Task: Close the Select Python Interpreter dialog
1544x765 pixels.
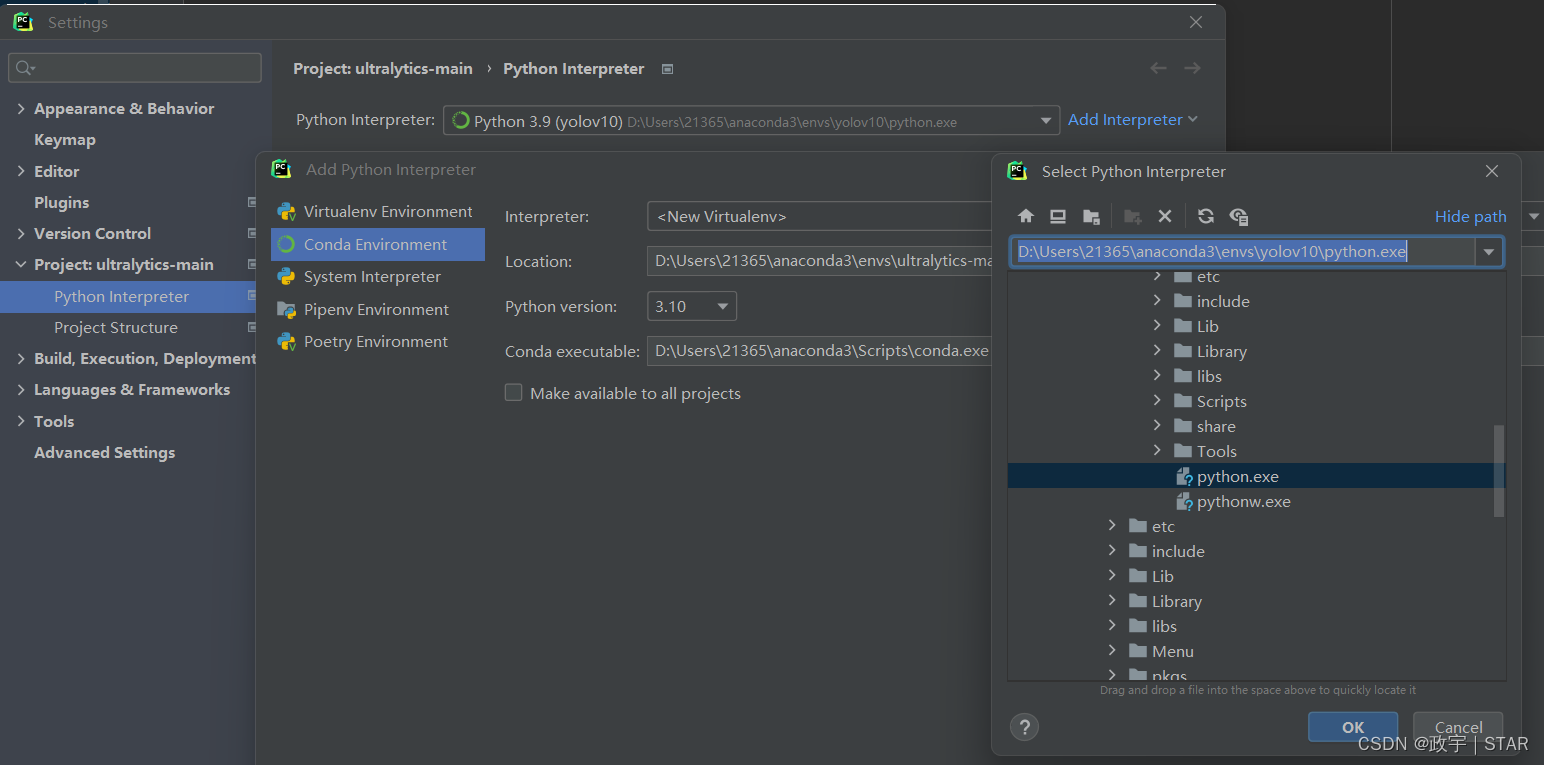Action: tap(1491, 172)
